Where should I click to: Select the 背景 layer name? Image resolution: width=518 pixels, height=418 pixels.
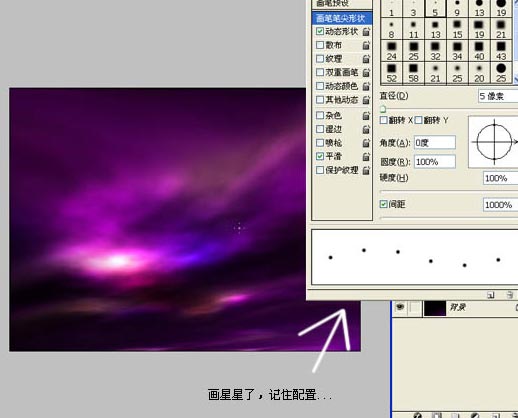457,307
